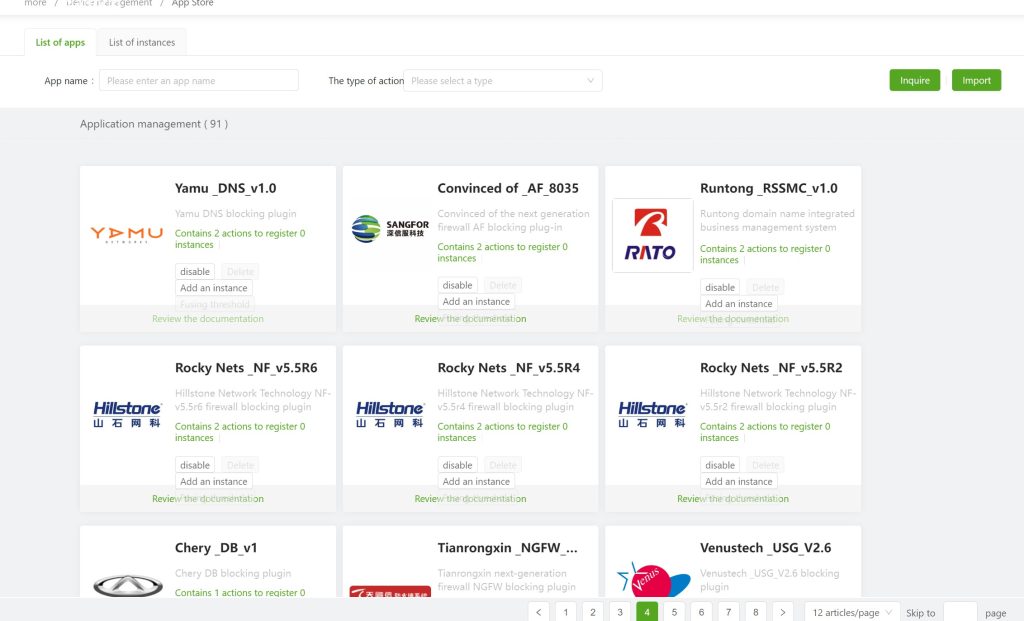Review documentation for Rocky Nets _NF_v5.5R2

click(733, 498)
